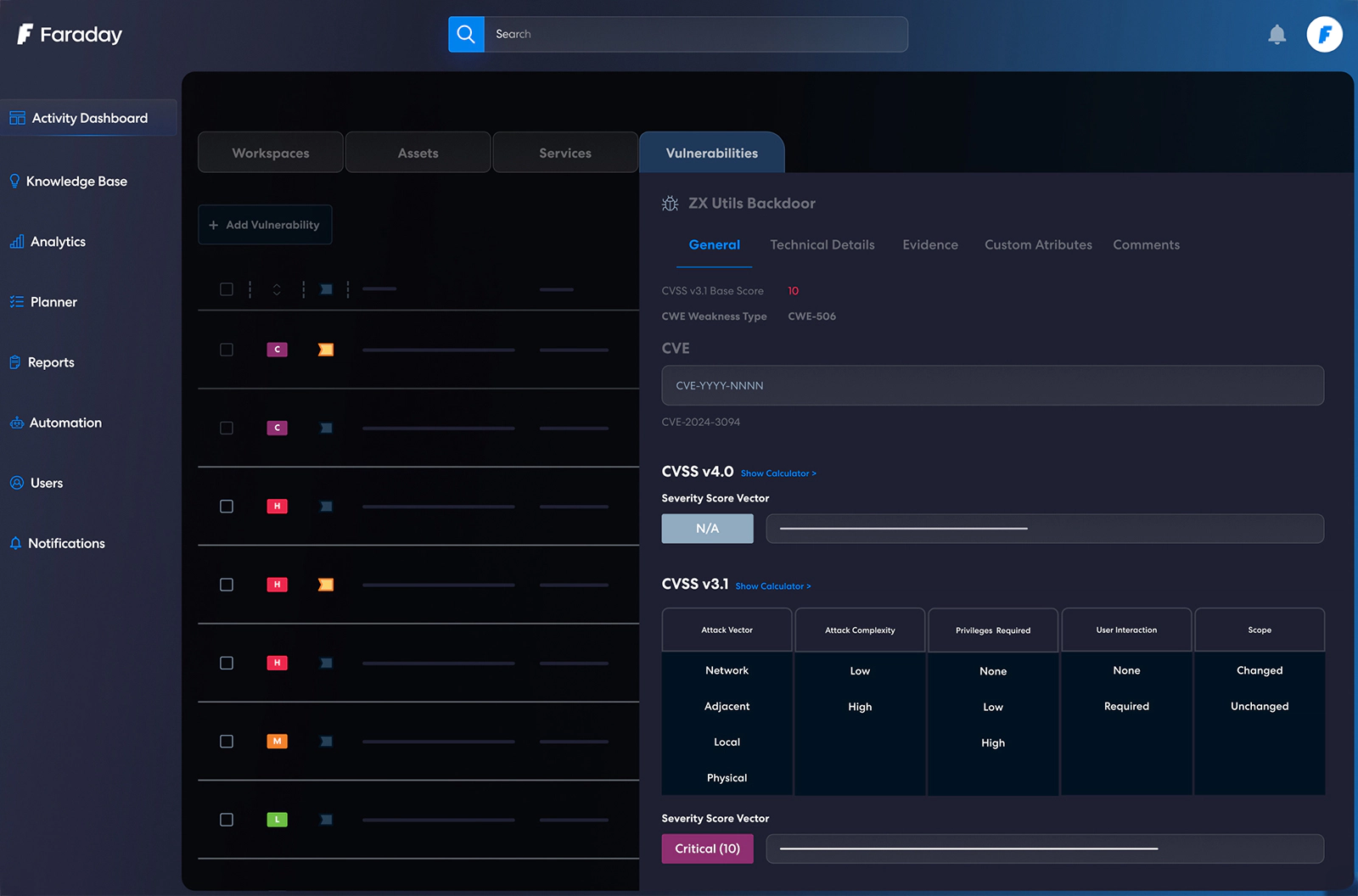This screenshot has width=1358, height=896.
Task: Click the orange flag on first critical row
Action: pos(326,350)
